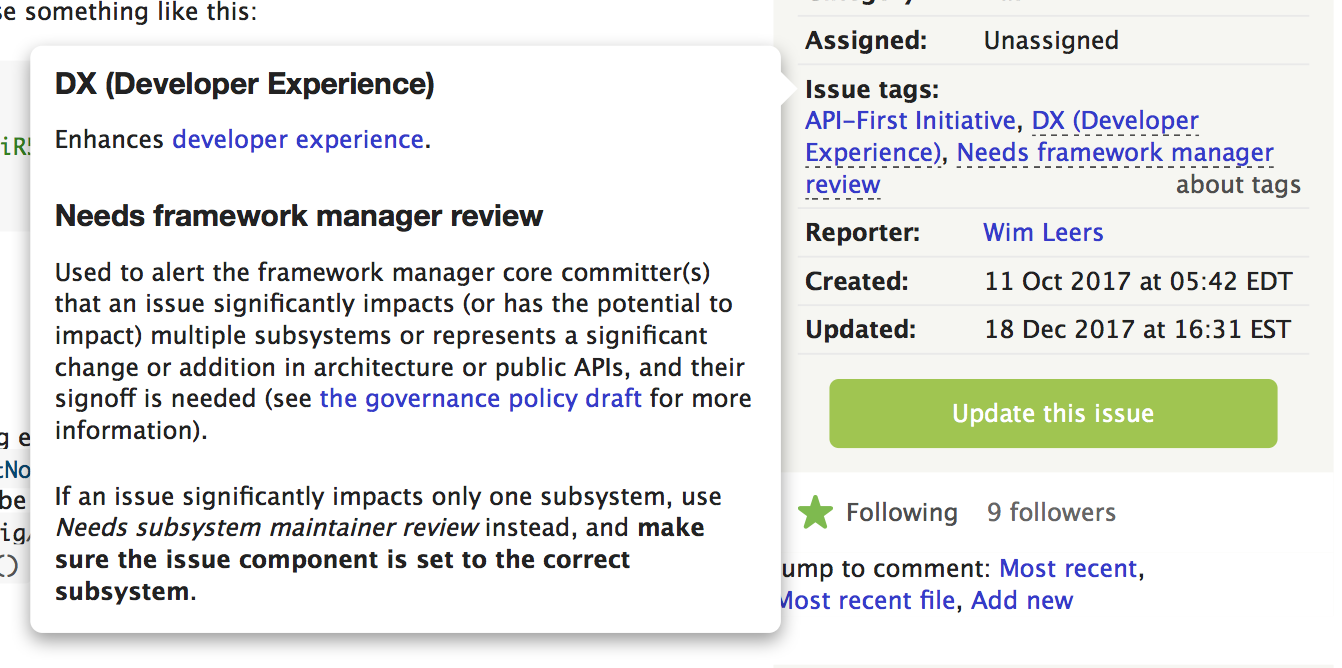Click the tooltip heading DX (Developer Experience)
Image resolution: width=1342 pixels, height=668 pixels.
pyautogui.click(x=245, y=85)
